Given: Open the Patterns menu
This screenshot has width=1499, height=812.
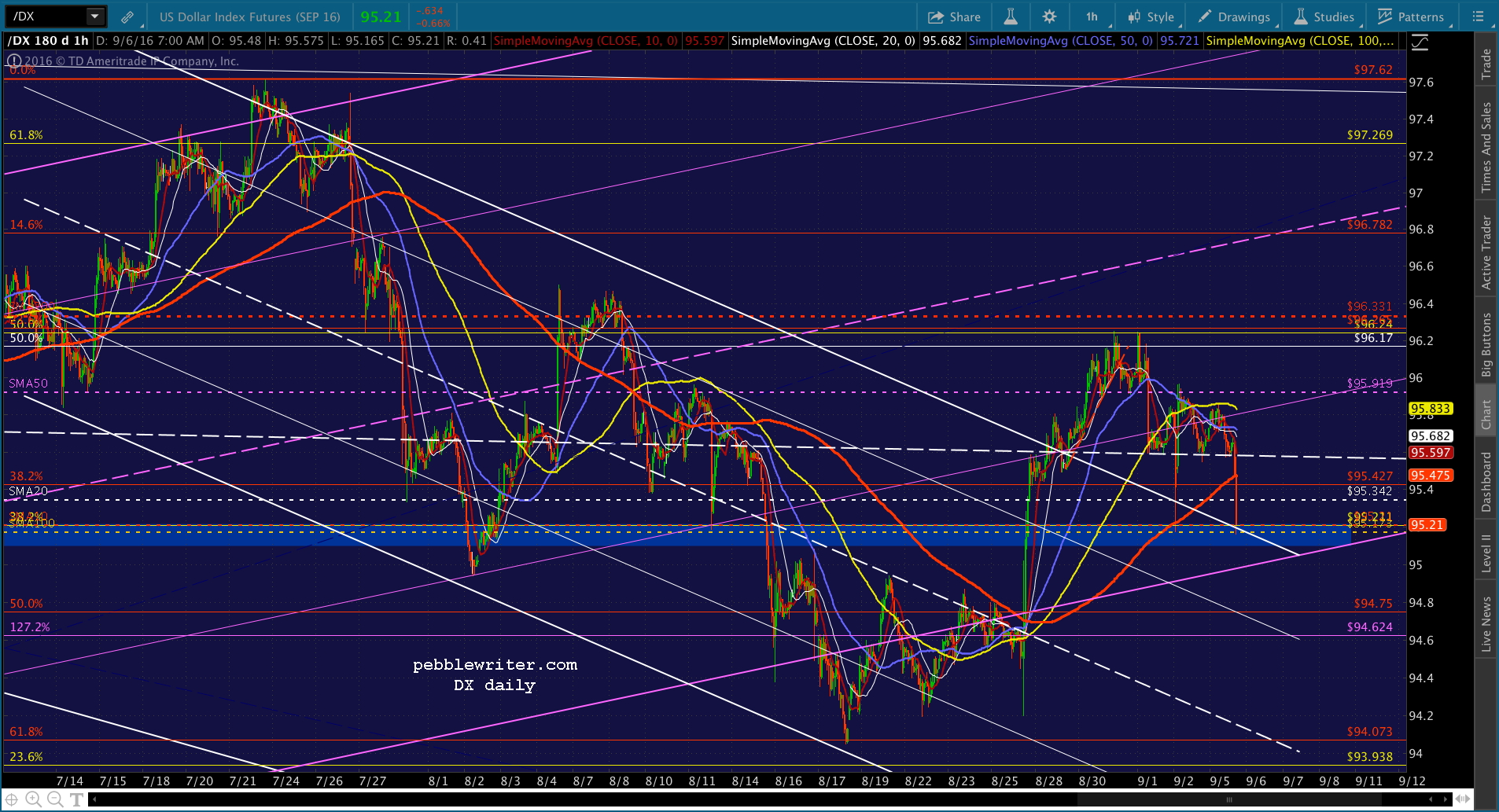Looking at the screenshot, I should click(x=1412, y=17).
